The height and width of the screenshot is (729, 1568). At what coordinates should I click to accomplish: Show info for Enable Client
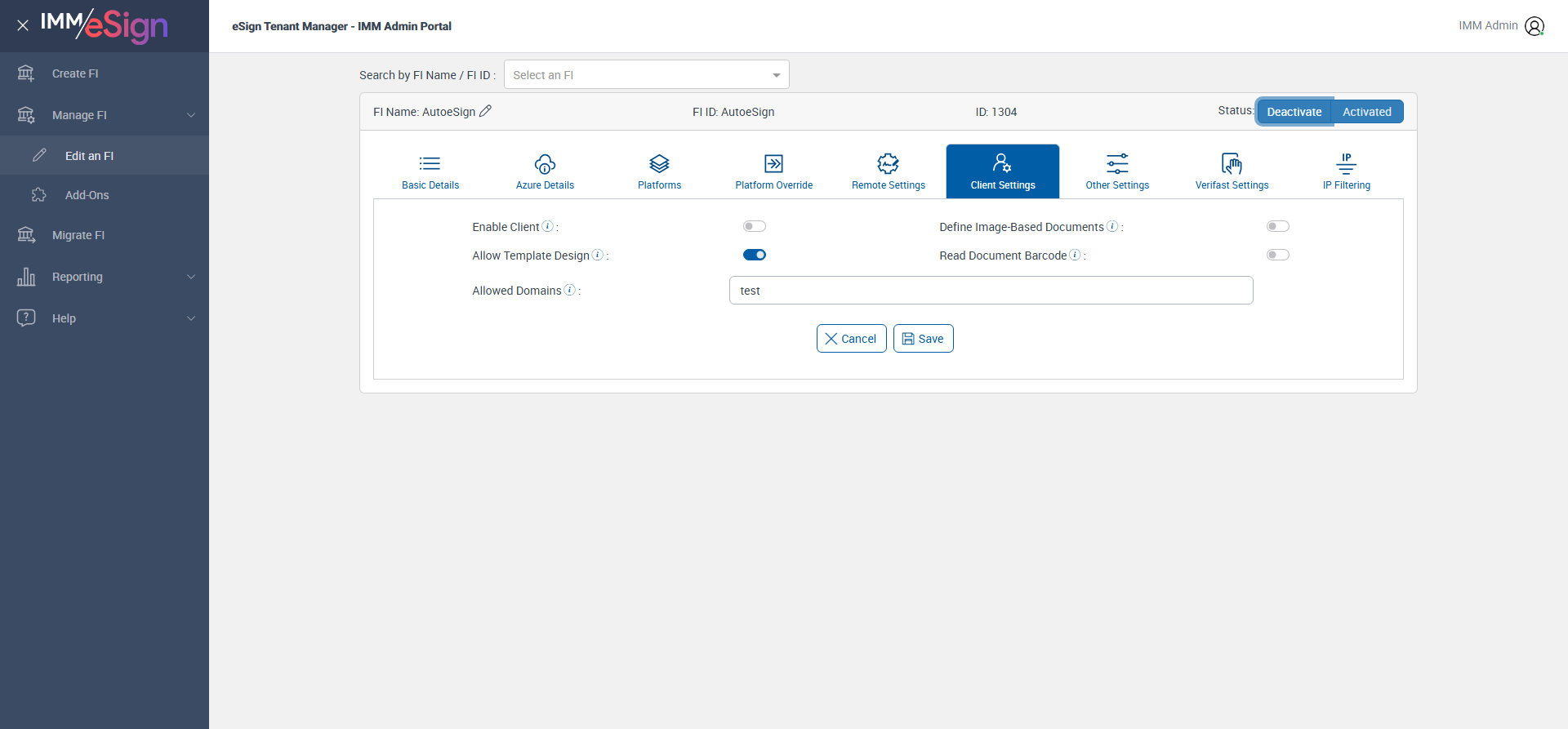tap(547, 226)
